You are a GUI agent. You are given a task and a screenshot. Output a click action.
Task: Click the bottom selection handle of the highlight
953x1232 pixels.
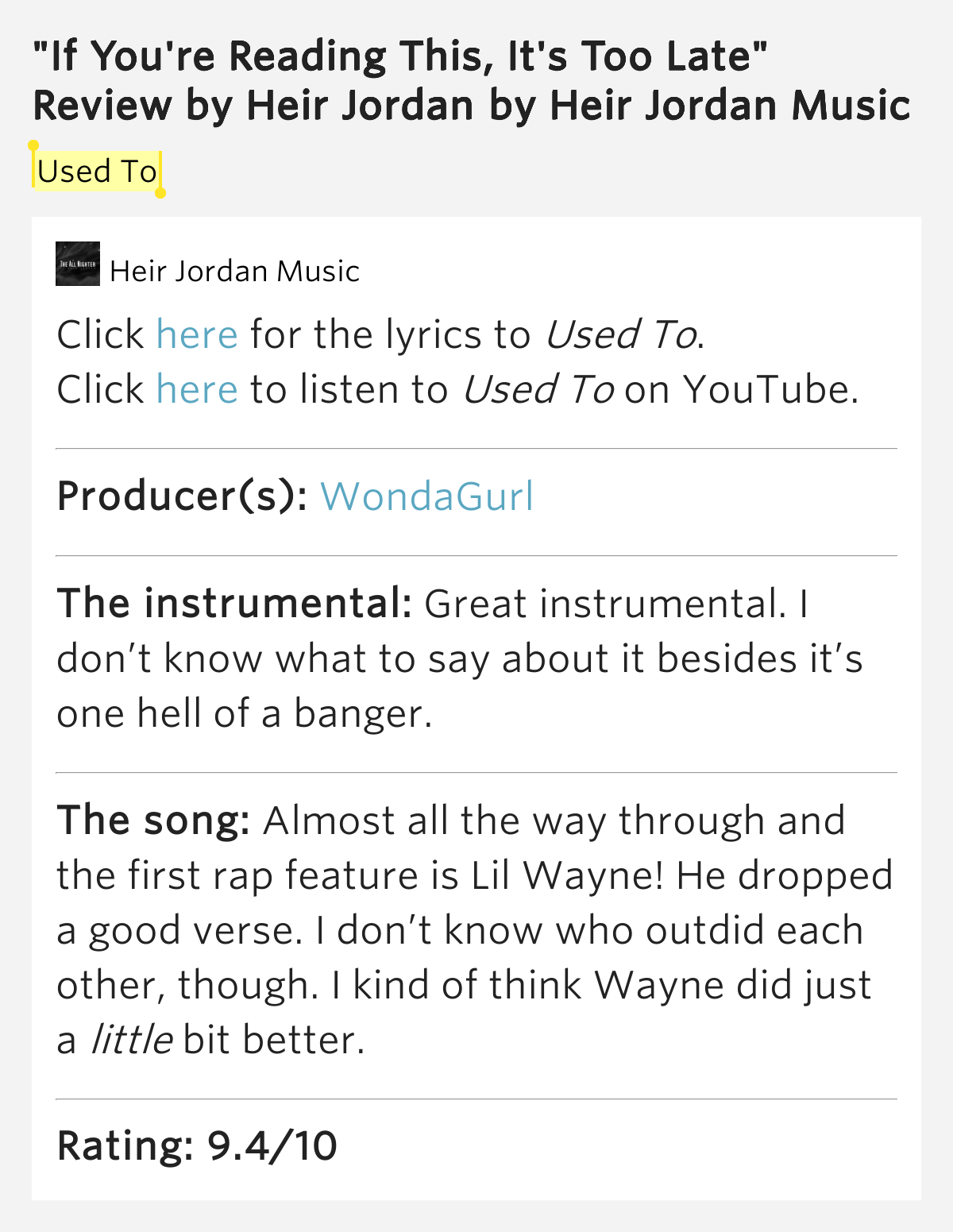coord(160,193)
